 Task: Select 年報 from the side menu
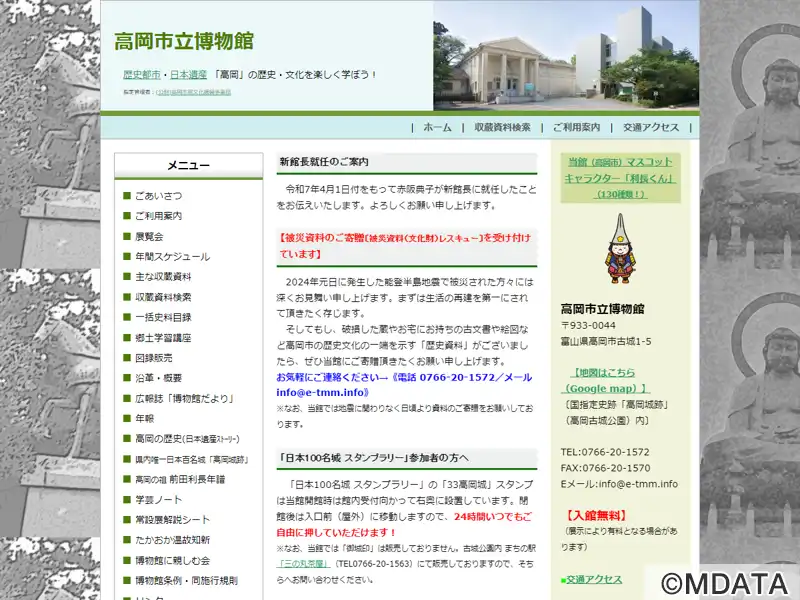(144, 418)
